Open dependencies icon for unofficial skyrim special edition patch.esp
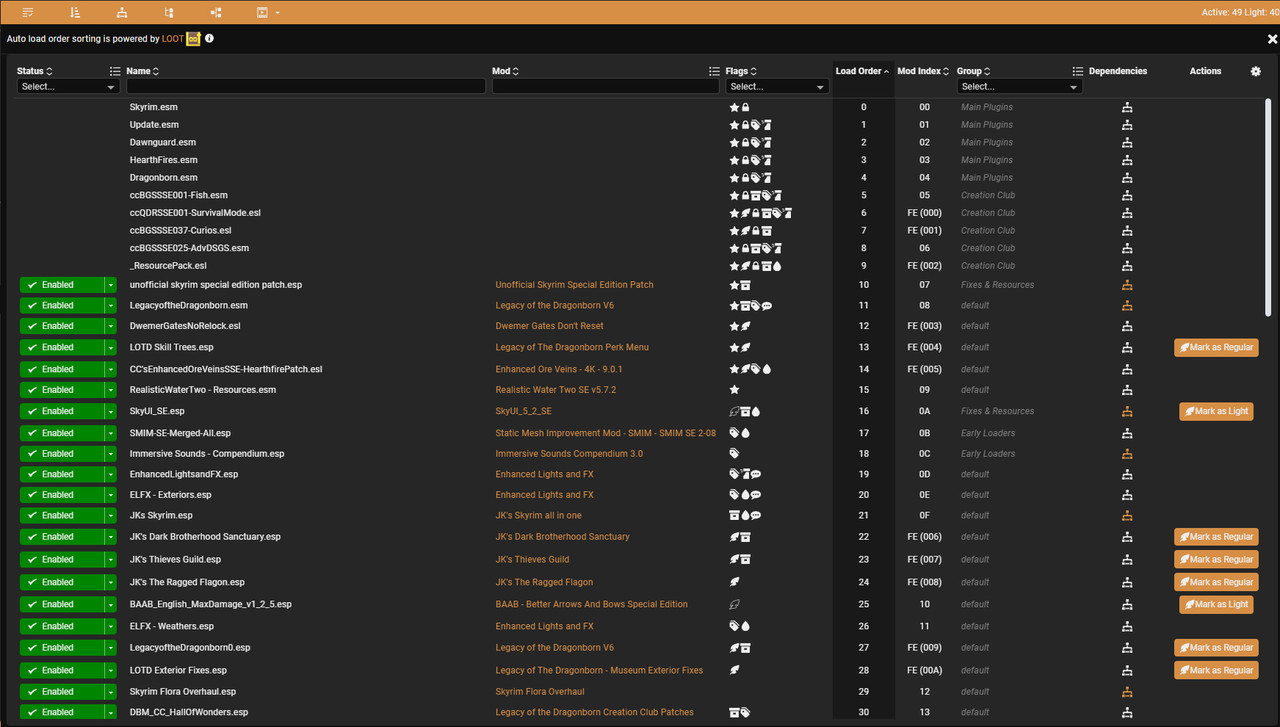The height and width of the screenshot is (727, 1280). [x=1127, y=285]
